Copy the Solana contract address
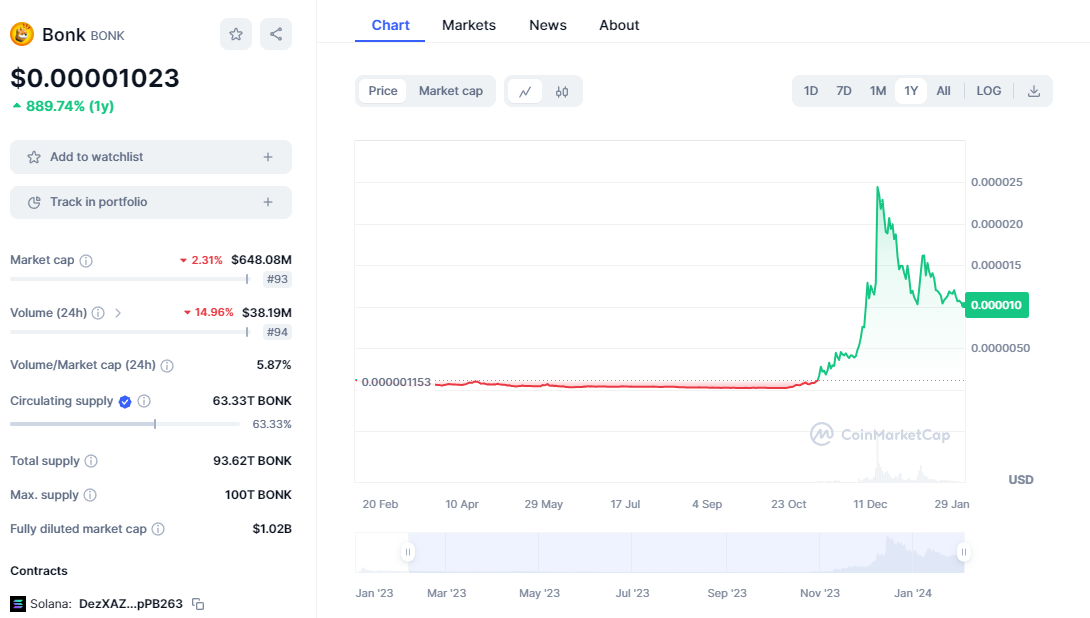The height and width of the screenshot is (618, 1090). point(198,604)
